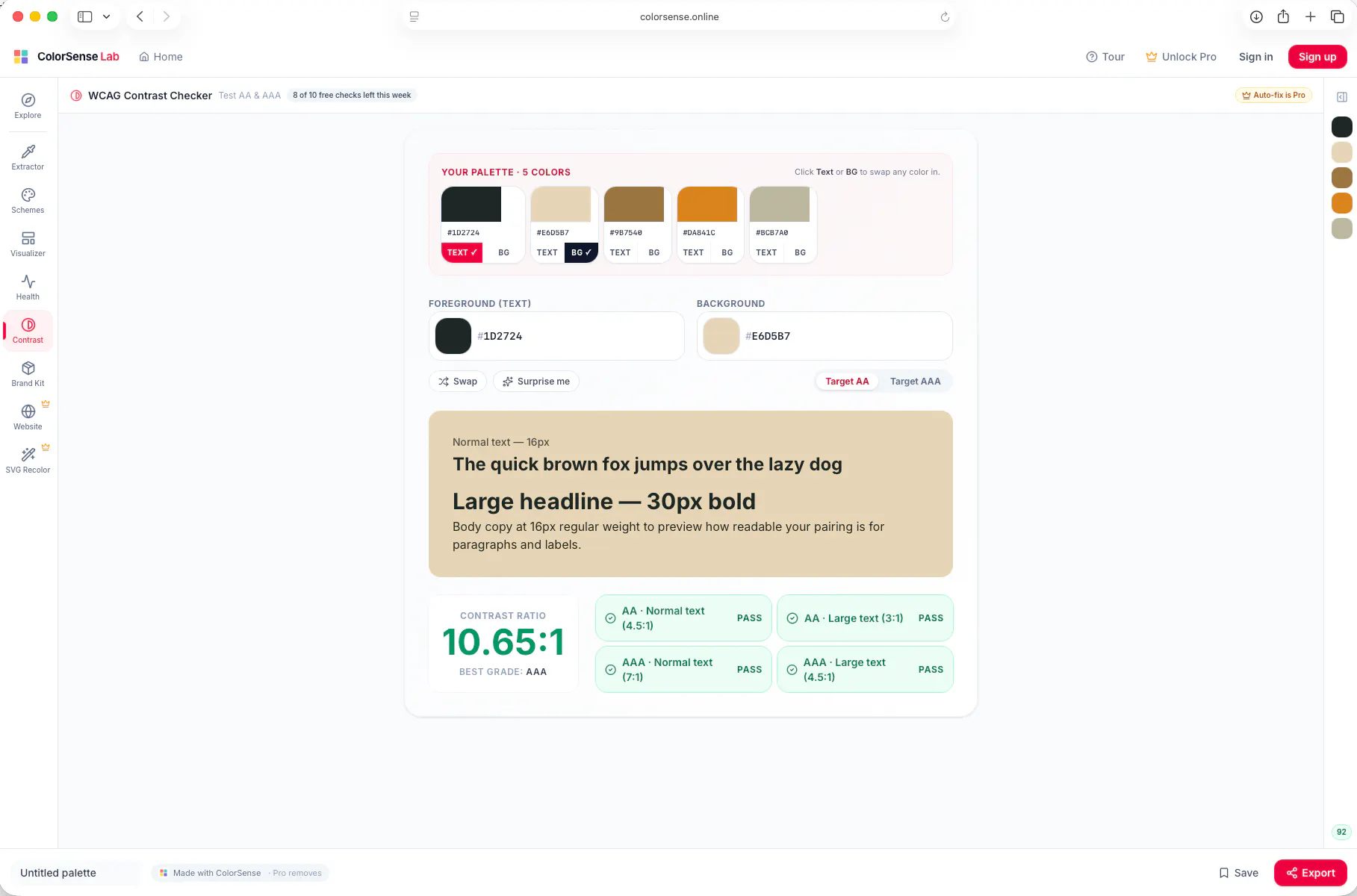Click the Export button
1357x896 pixels.
point(1311,873)
